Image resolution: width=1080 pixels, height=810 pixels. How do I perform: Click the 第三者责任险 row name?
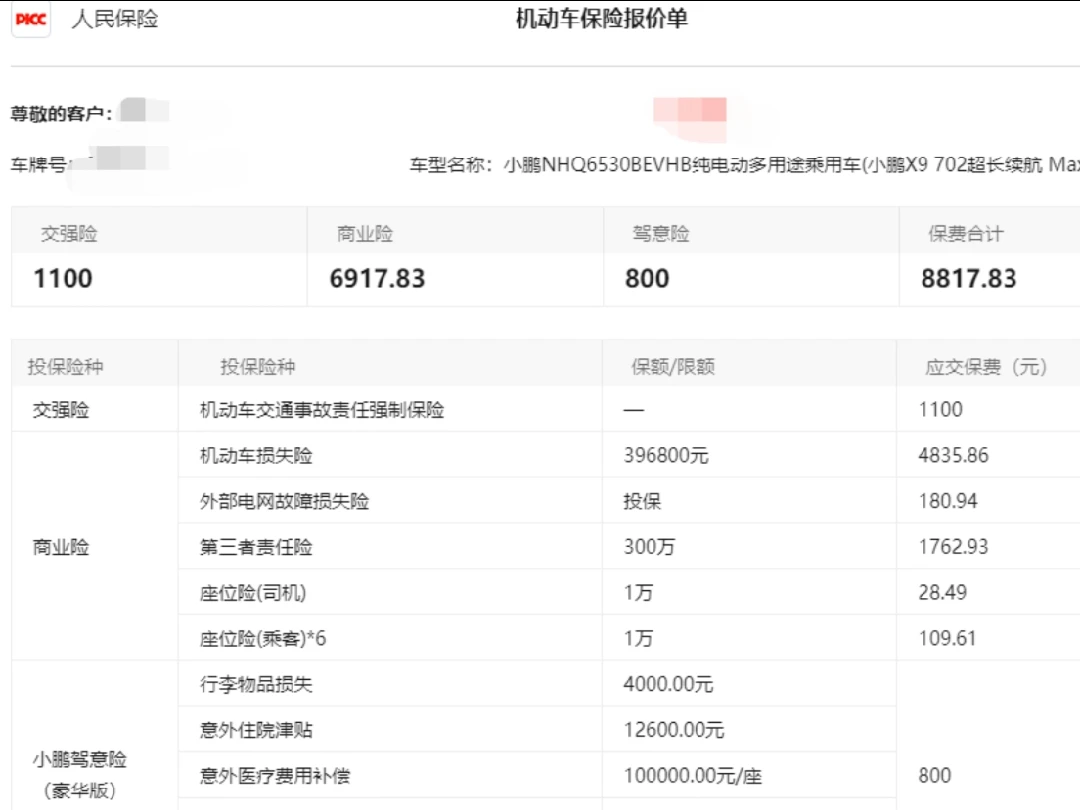(256, 547)
